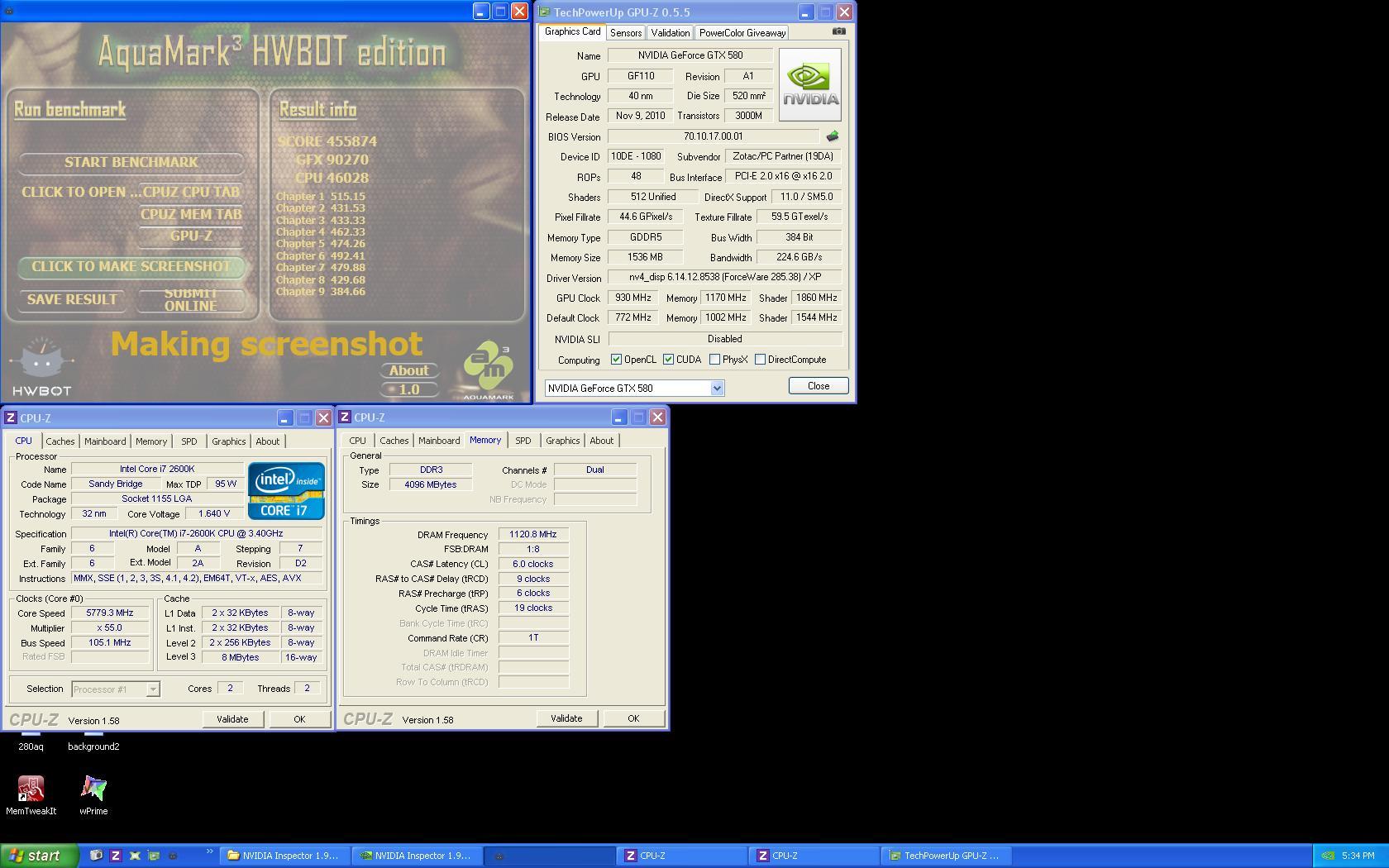
Task: Open SPD tab in right CPU-Z window
Action: click(x=523, y=441)
